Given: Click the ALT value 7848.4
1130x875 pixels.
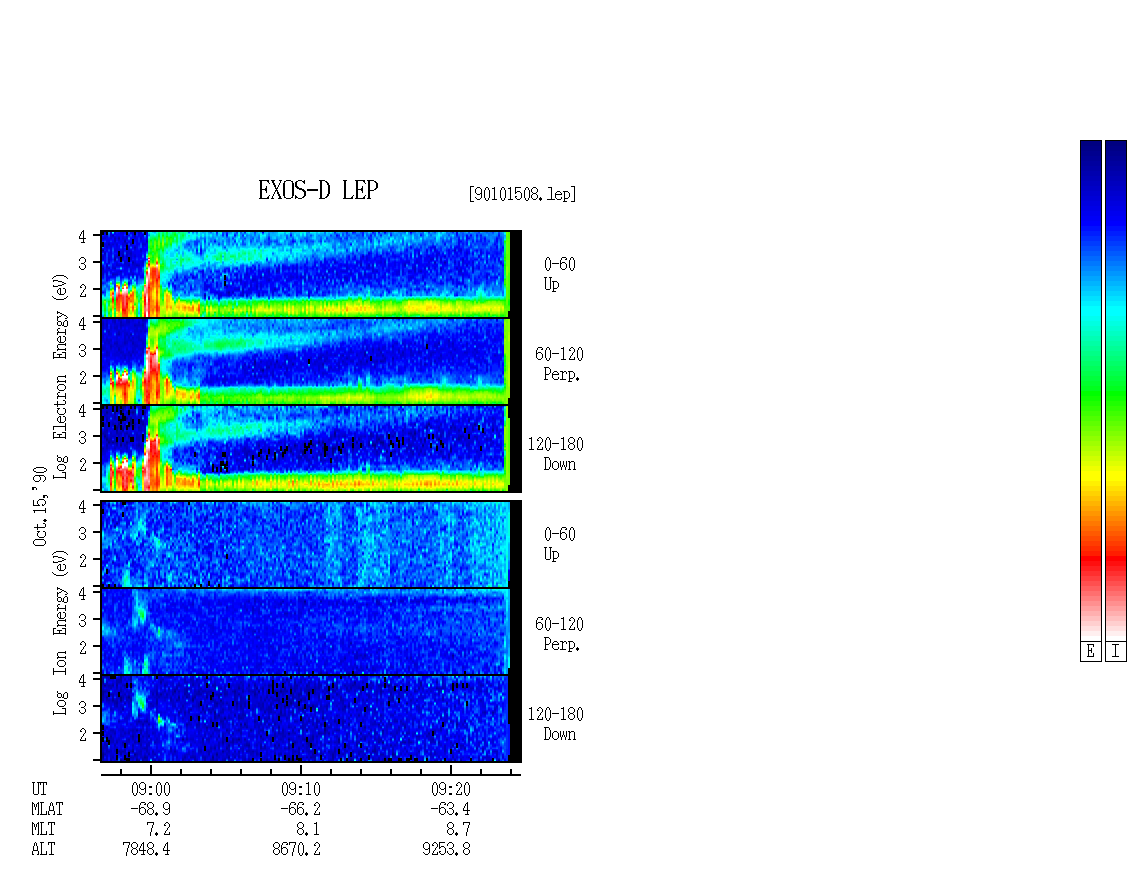Looking at the screenshot, I should (x=146, y=850).
